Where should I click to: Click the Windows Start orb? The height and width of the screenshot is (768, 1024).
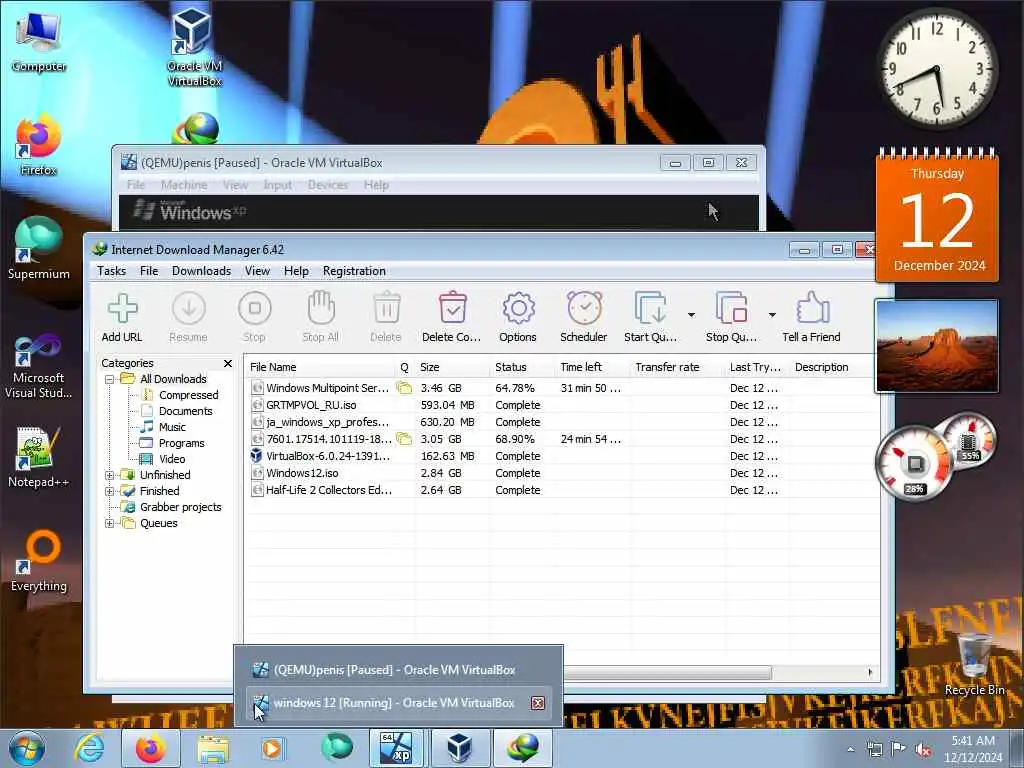27,748
